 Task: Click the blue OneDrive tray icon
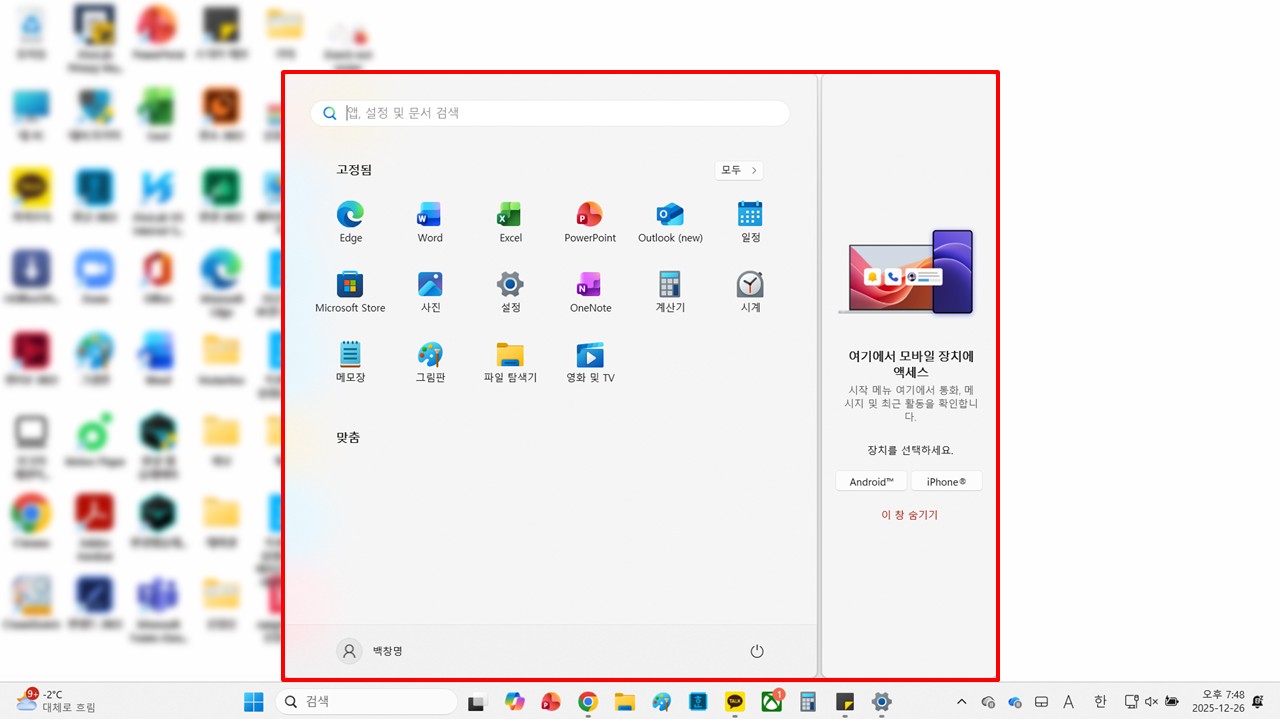(1015, 702)
